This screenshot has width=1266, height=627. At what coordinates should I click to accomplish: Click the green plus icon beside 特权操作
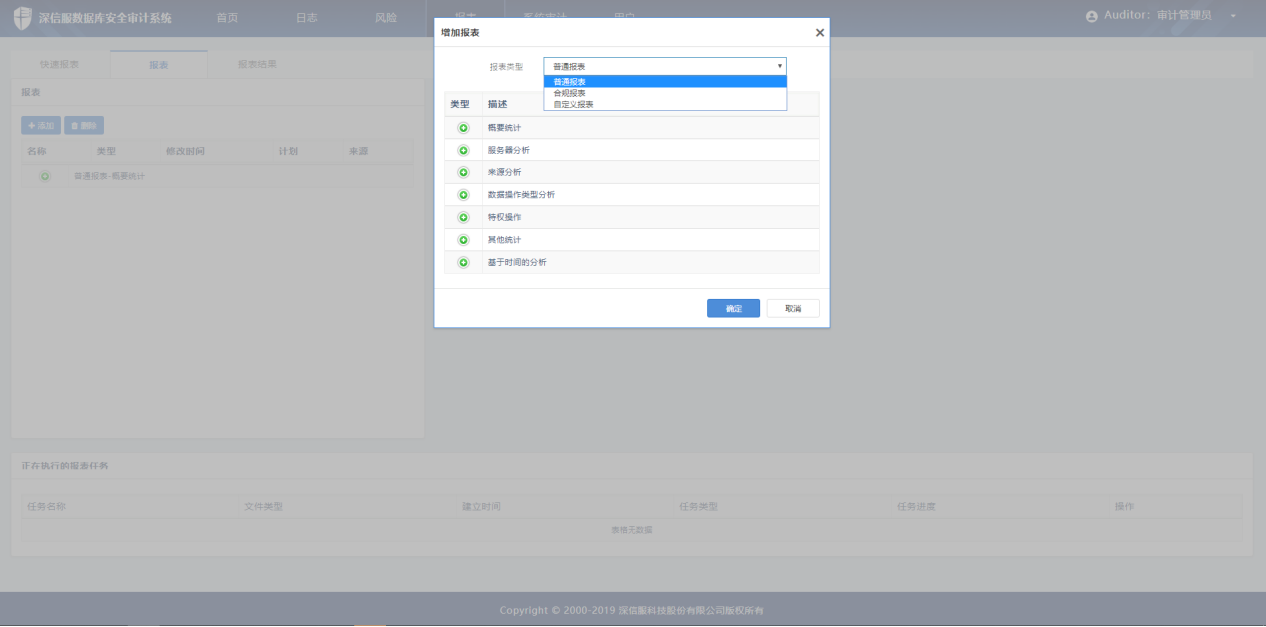coord(463,217)
